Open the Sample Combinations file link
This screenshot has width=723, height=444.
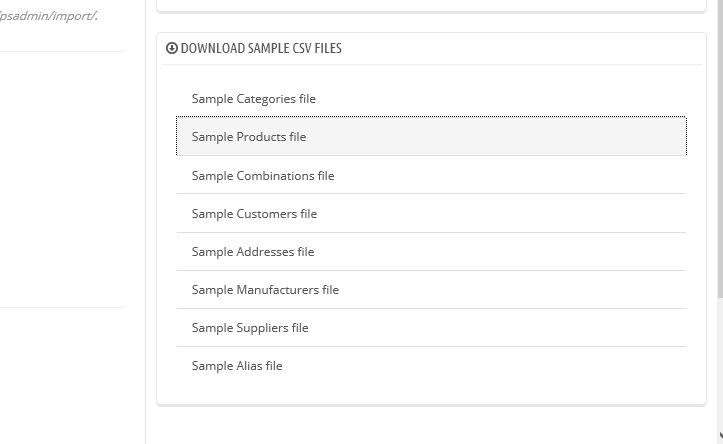coord(263,175)
